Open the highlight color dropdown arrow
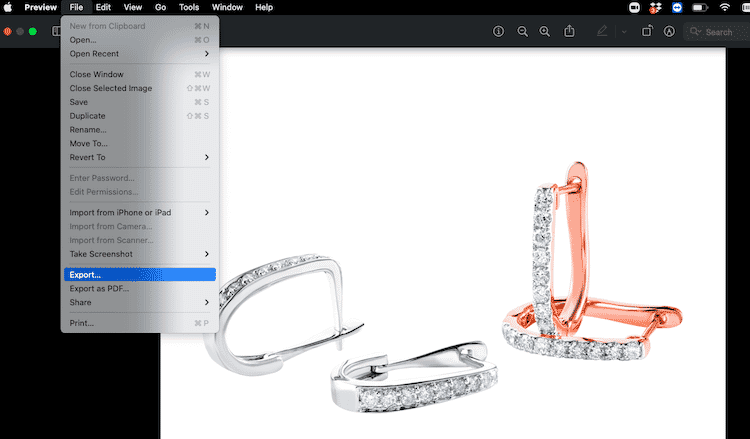Image resolution: width=750 pixels, height=439 pixels. [x=623, y=32]
